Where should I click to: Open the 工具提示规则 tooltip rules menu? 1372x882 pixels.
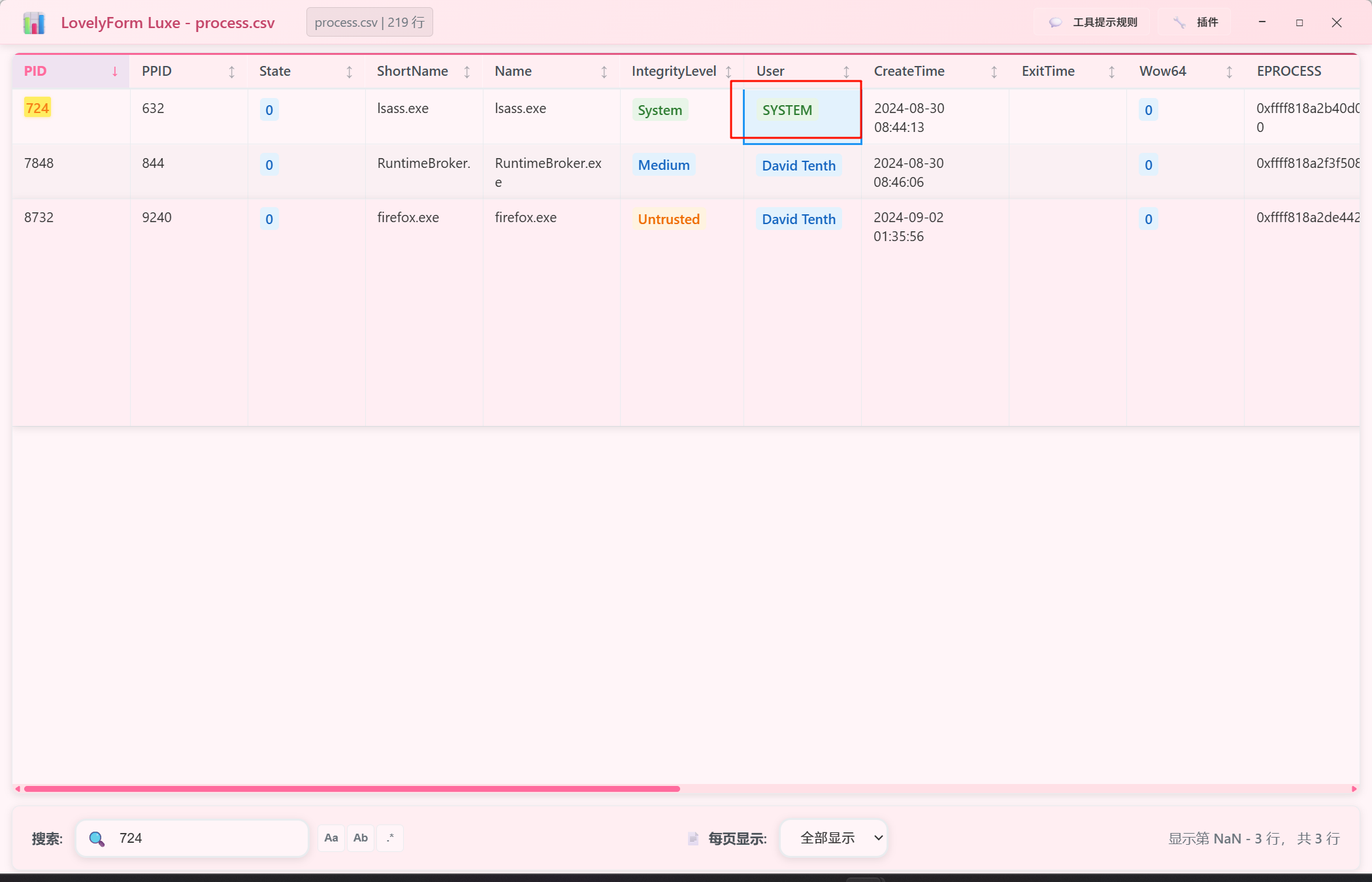[1094, 22]
